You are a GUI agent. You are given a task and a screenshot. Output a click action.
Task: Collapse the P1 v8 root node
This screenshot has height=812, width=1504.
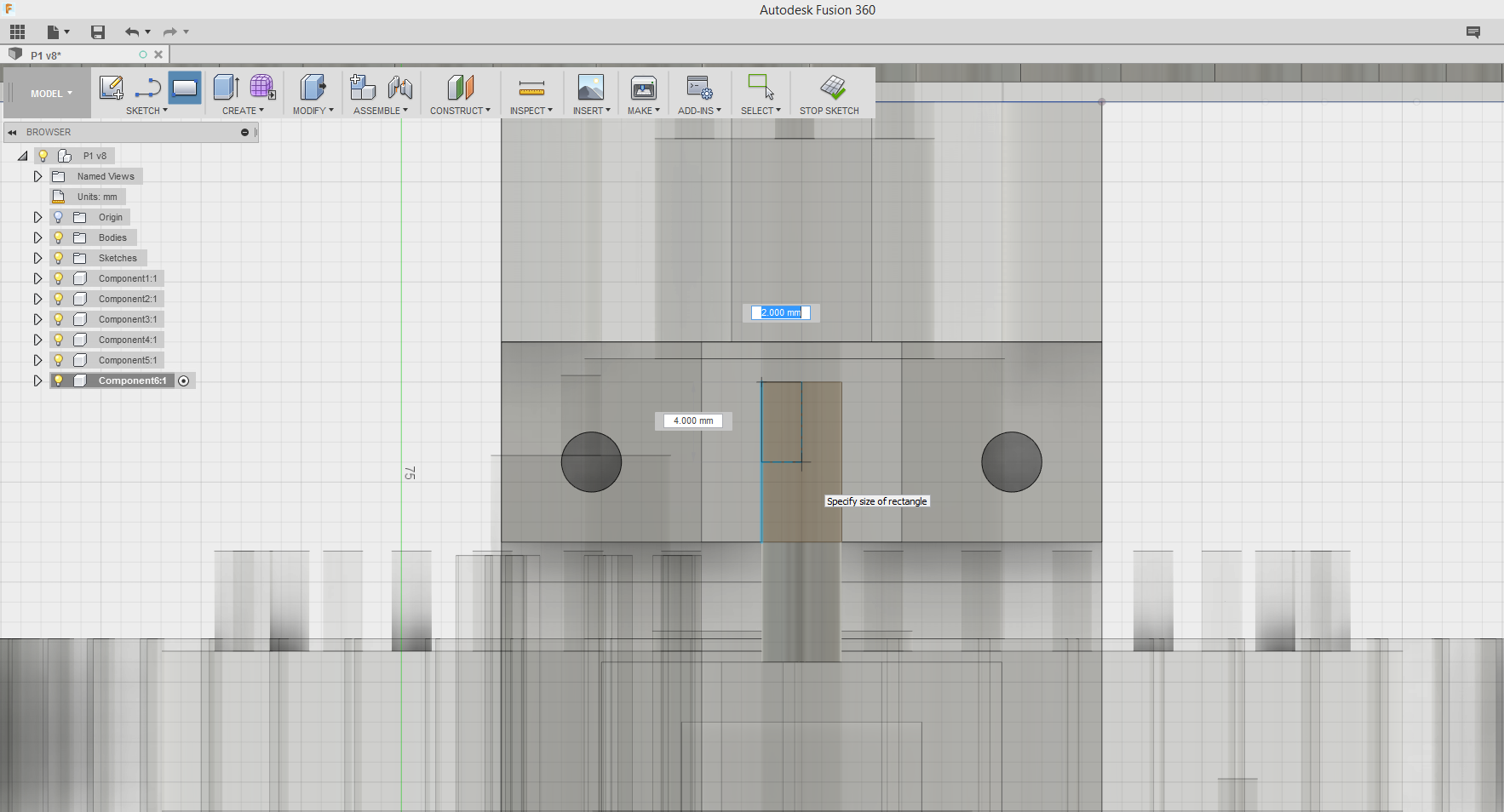[23, 156]
